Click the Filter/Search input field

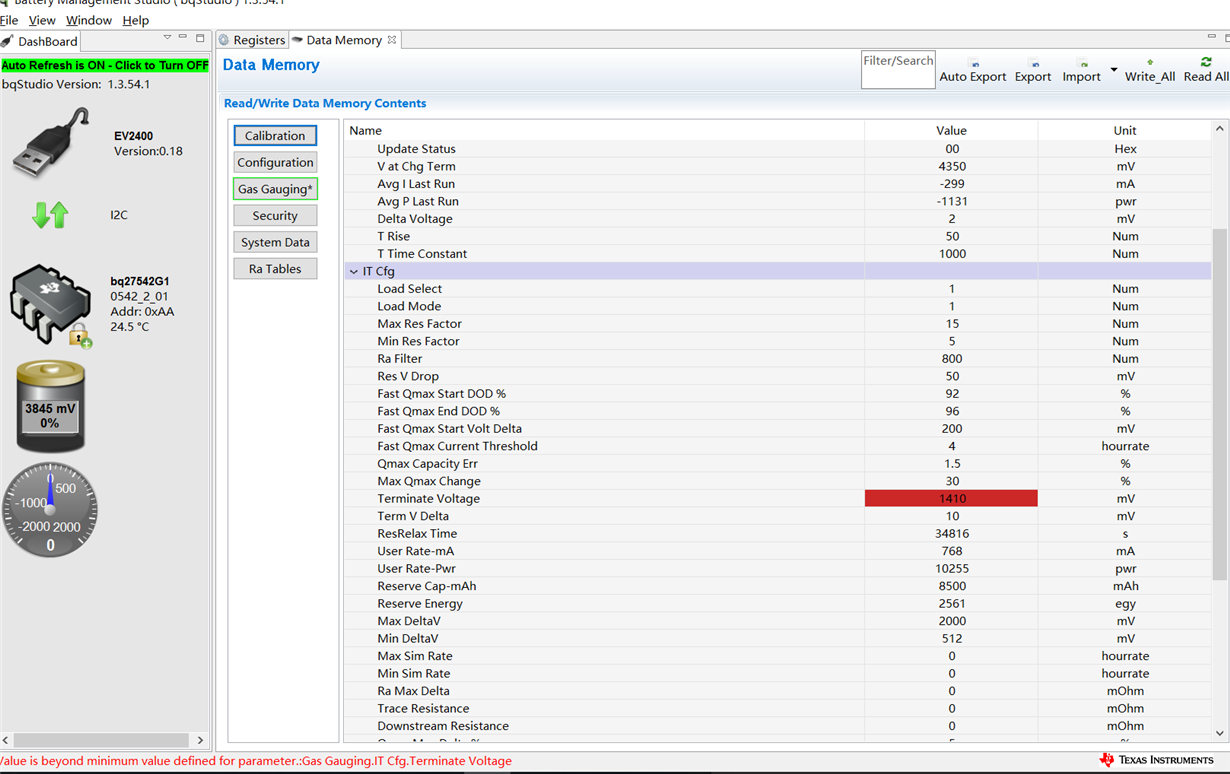click(898, 69)
